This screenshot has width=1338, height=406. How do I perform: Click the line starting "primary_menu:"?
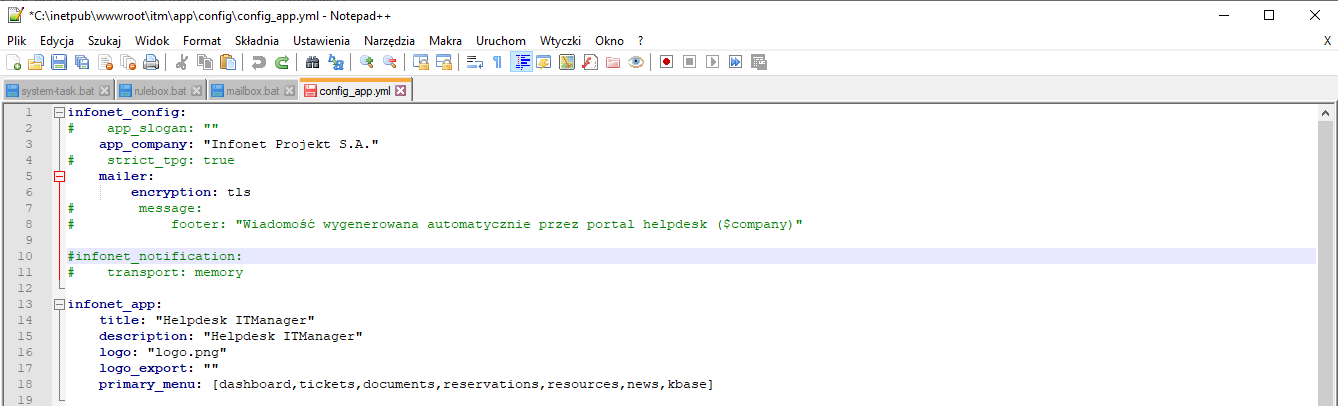[x=405, y=384]
